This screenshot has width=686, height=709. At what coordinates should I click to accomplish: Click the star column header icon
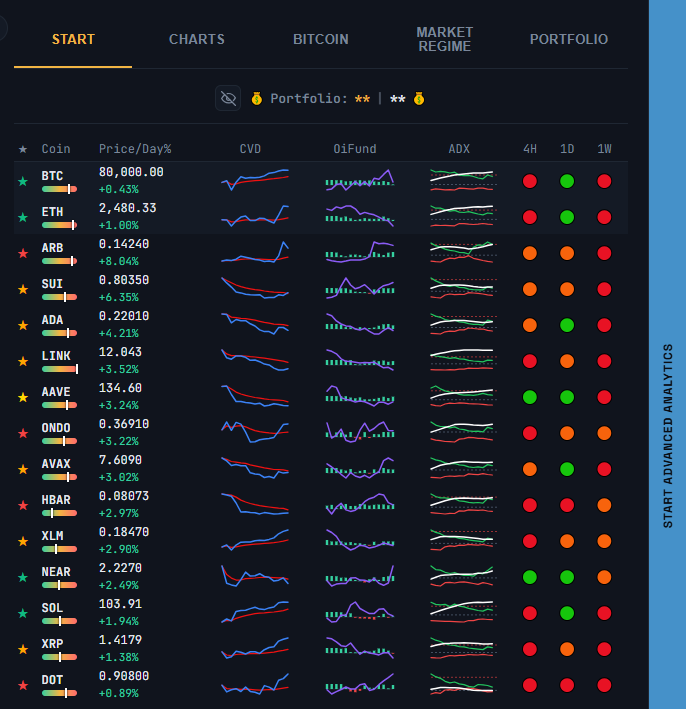tap(23, 149)
